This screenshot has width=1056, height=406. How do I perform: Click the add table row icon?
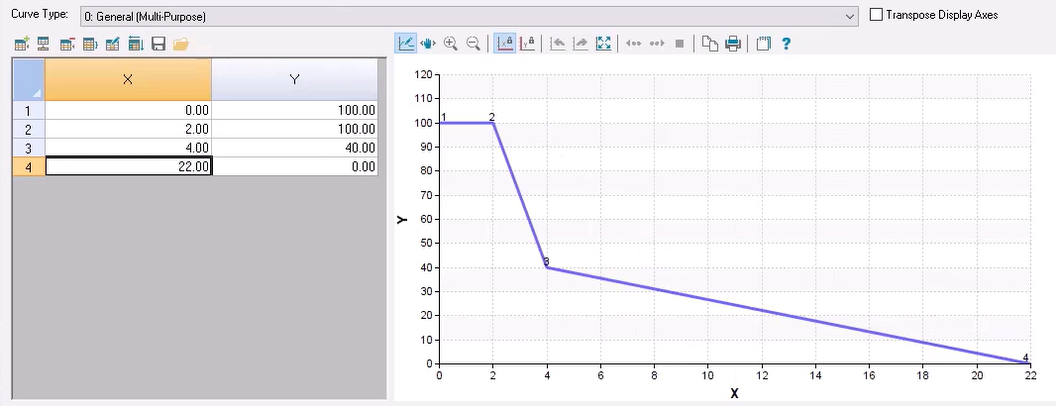pyautogui.click(x=22, y=44)
